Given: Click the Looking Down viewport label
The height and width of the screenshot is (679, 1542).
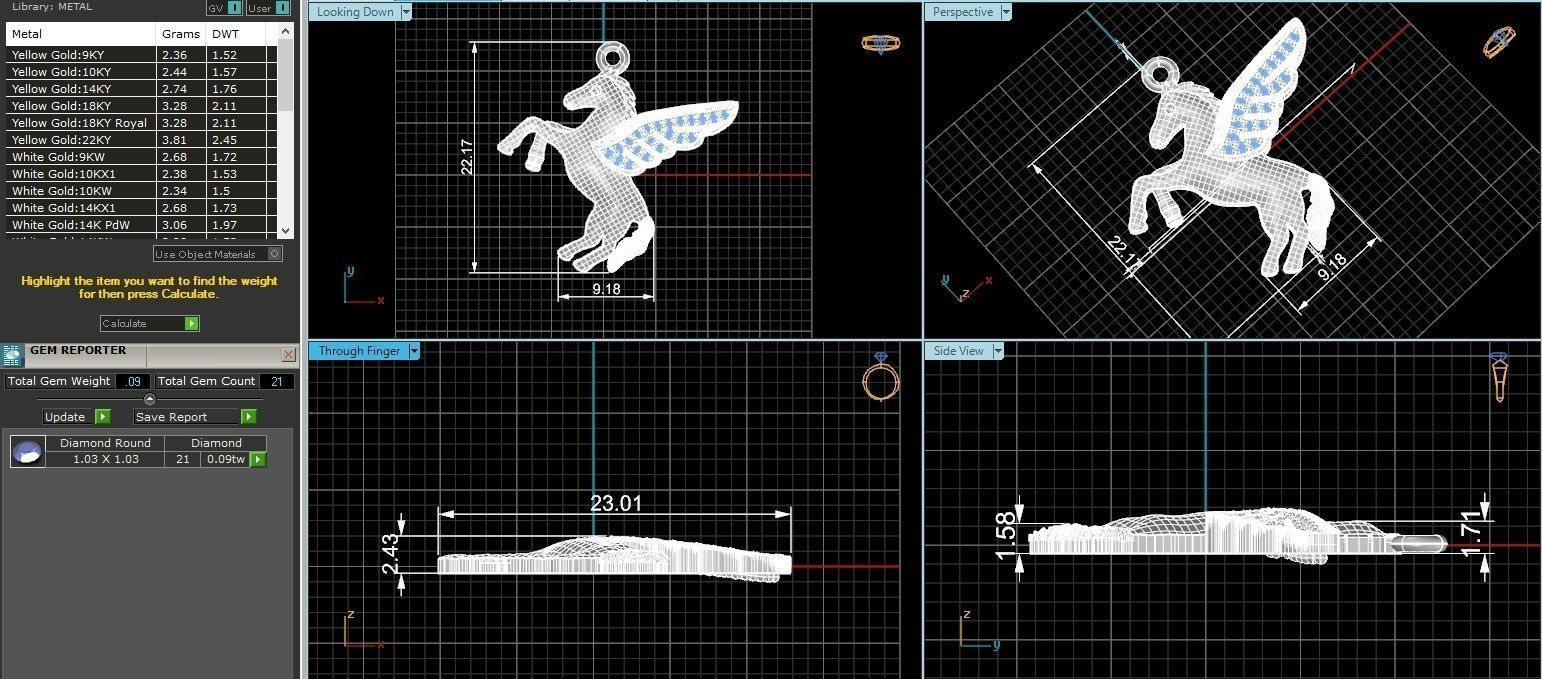Looking at the screenshot, I should point(354,12).
